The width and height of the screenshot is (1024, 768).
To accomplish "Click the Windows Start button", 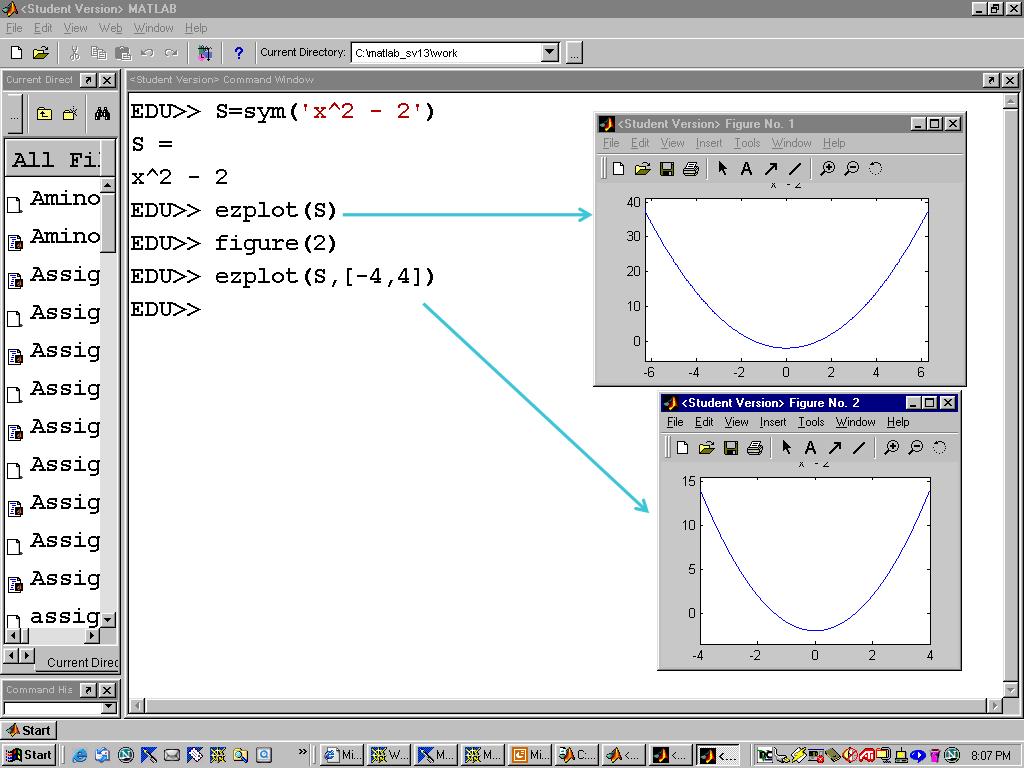I will click(29, 755).
